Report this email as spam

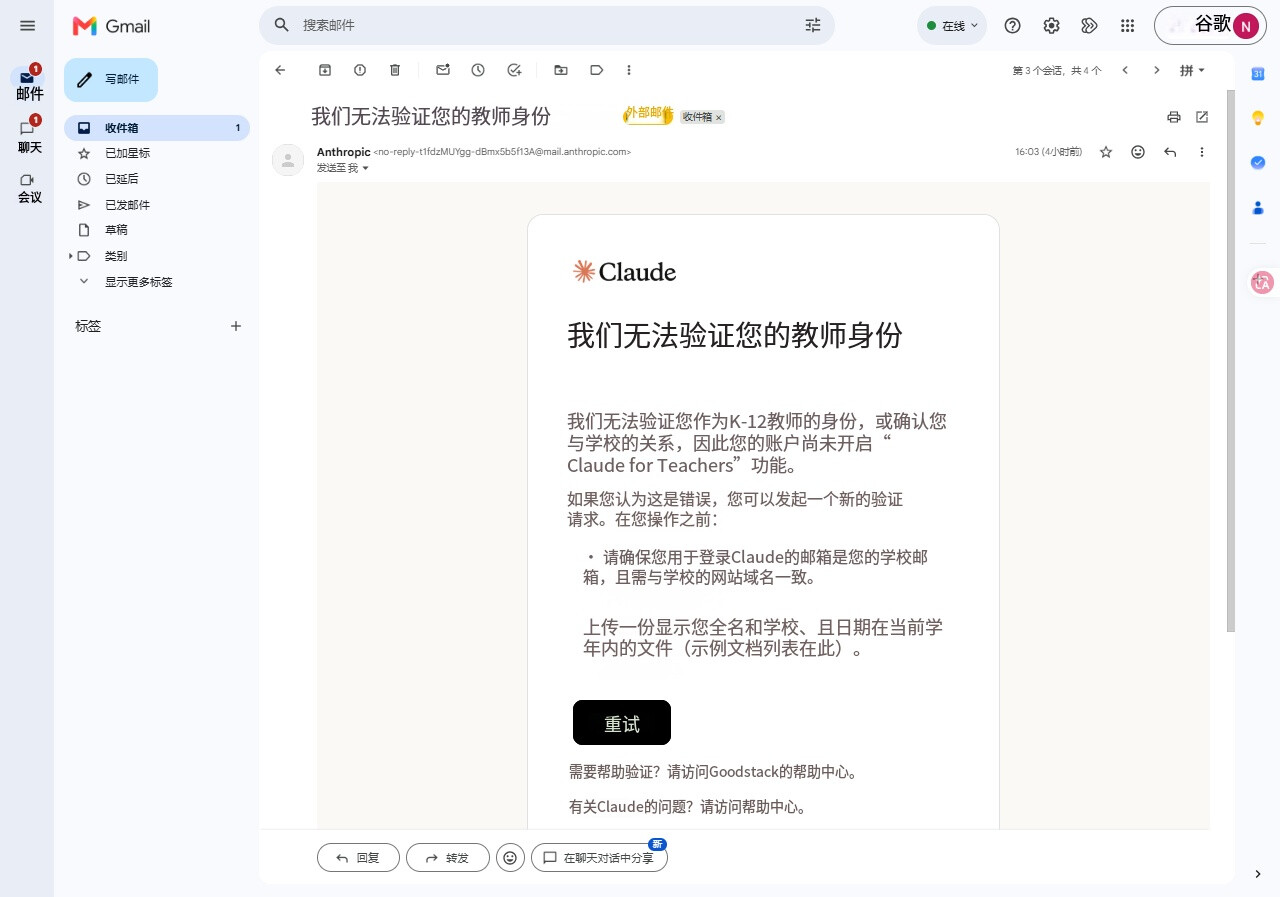[360, 70]
